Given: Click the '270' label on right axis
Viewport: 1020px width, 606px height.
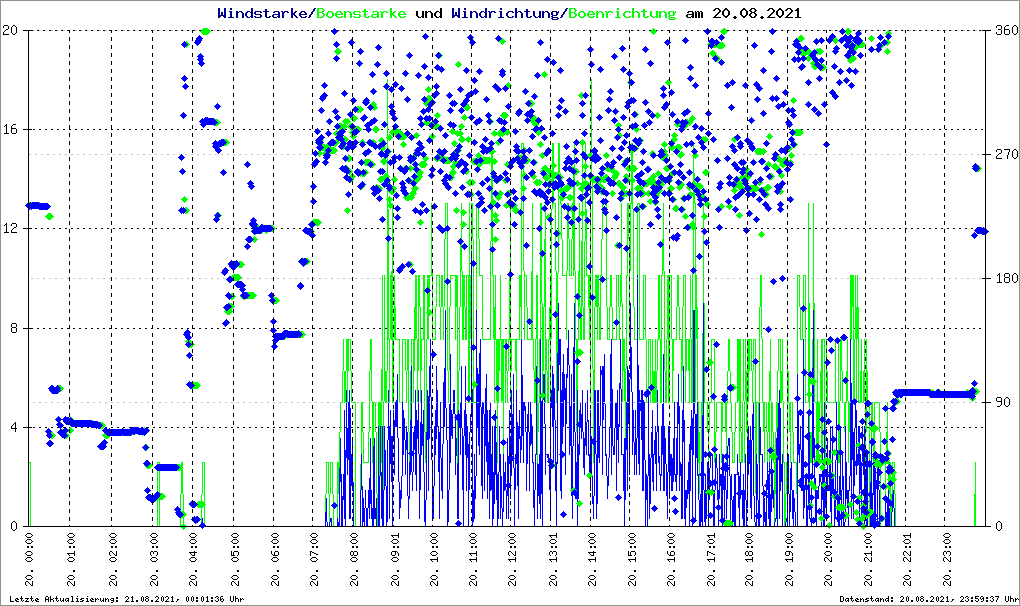Looking at the screenshot, I should (1003, 155).
